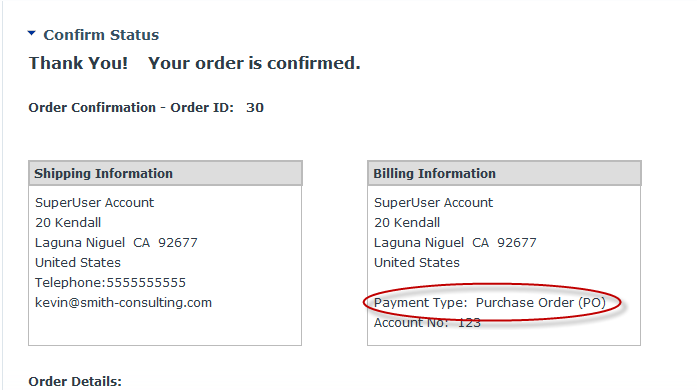The width and height of the screenshot is (697, 390).
Task: Click billing country United States
Action: (417, 263)
